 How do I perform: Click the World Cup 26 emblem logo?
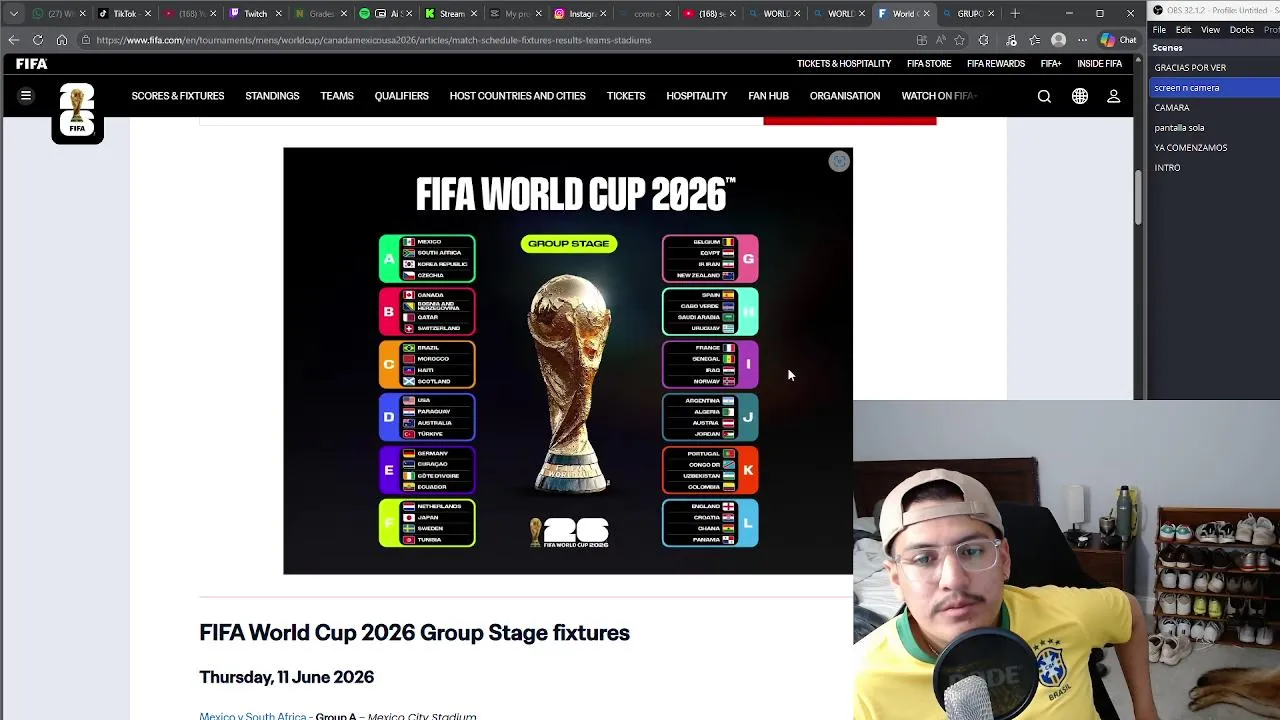(x=77, y=111)
